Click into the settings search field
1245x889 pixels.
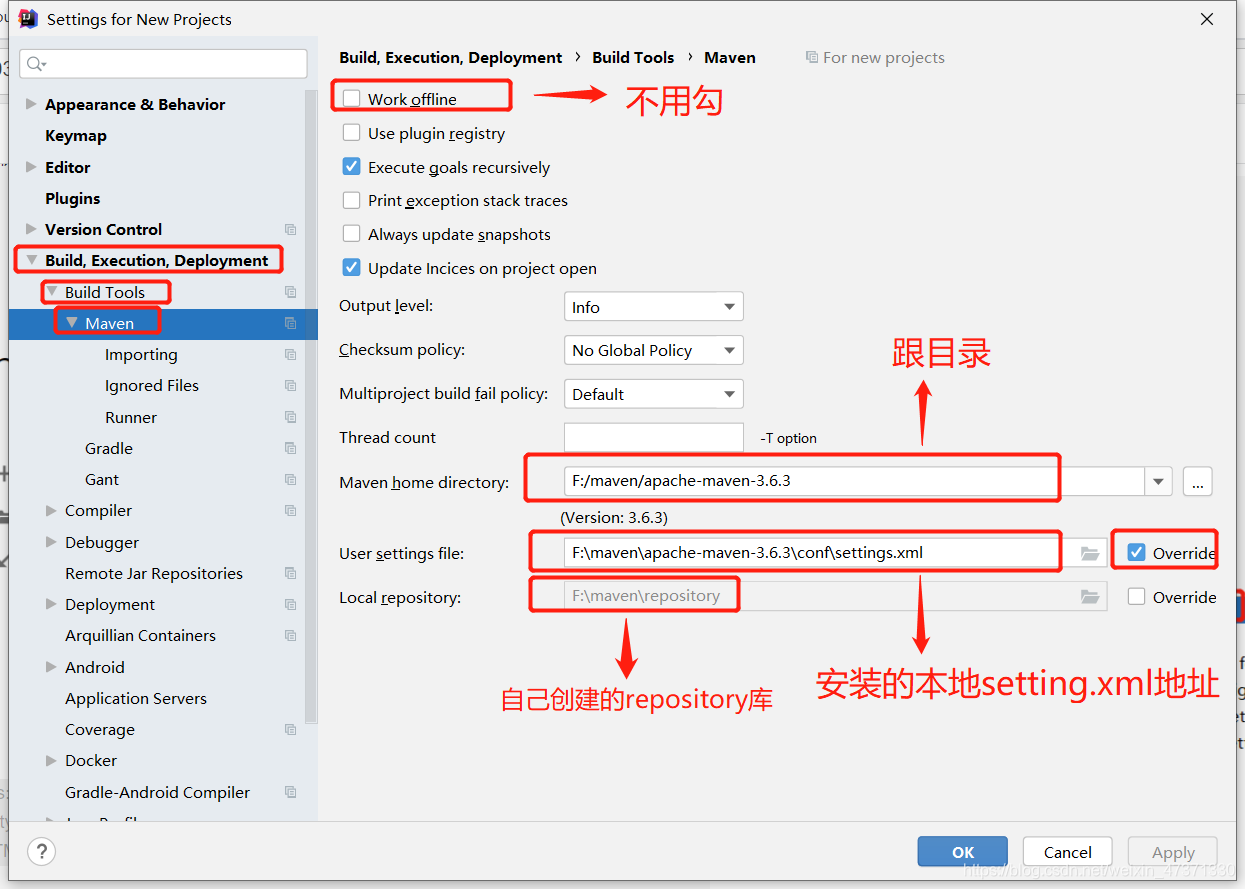(x=163, y=64)
